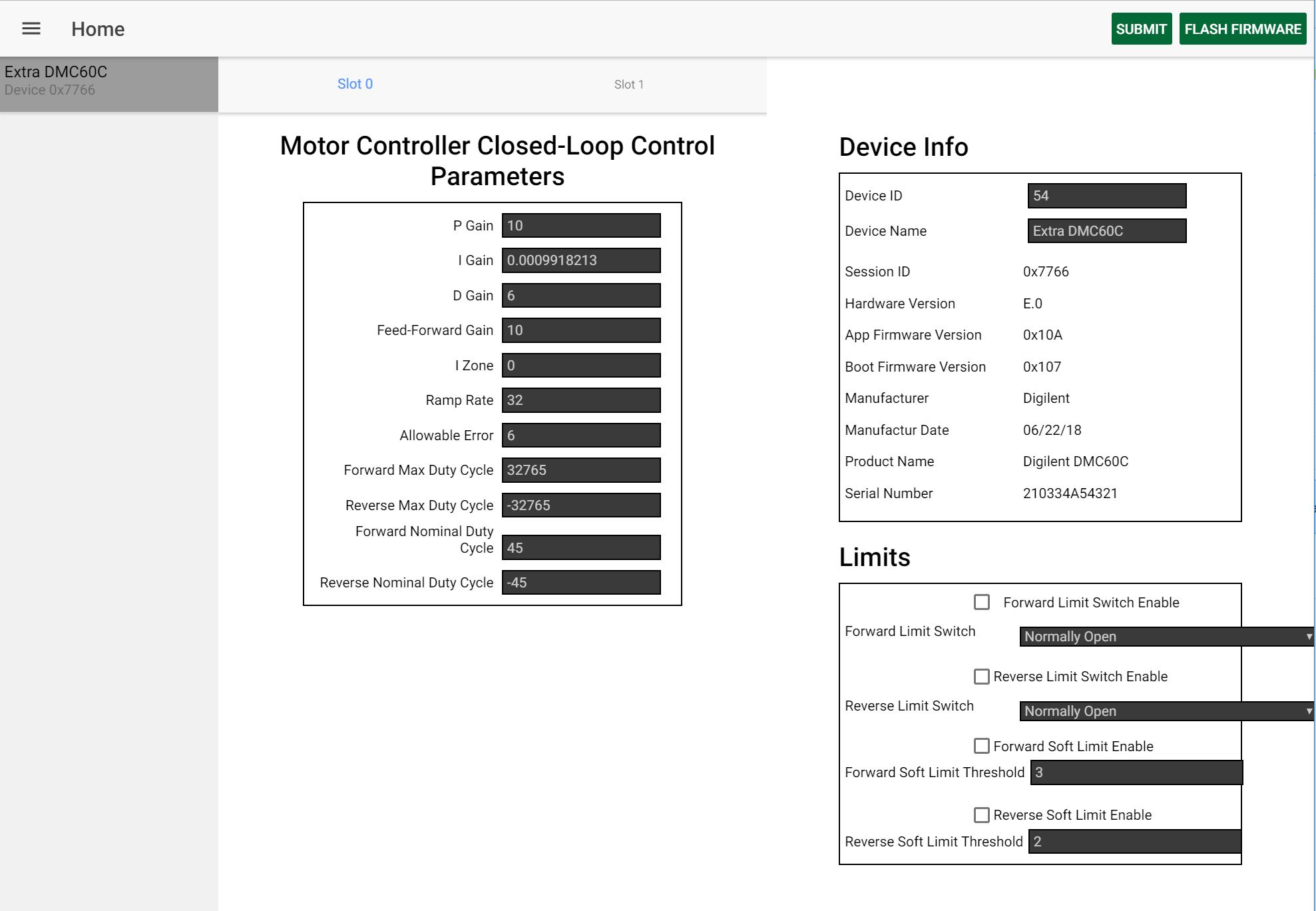The width and height of the screenshot is (1316, 911).
Task: Click the SUBMIT button
Action: click(1141, 29)
